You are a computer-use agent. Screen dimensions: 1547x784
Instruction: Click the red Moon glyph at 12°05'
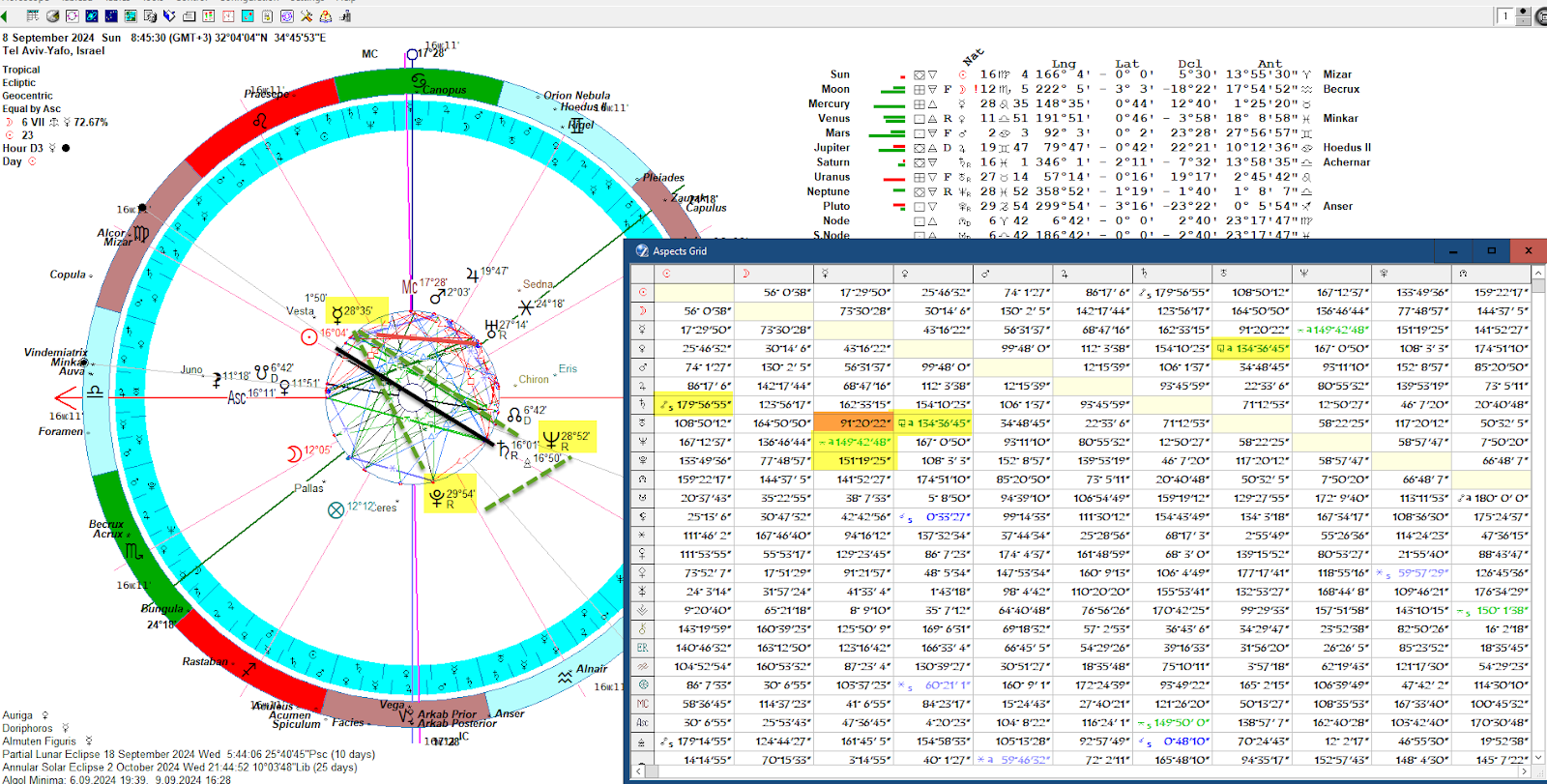[x=294, y=452]
